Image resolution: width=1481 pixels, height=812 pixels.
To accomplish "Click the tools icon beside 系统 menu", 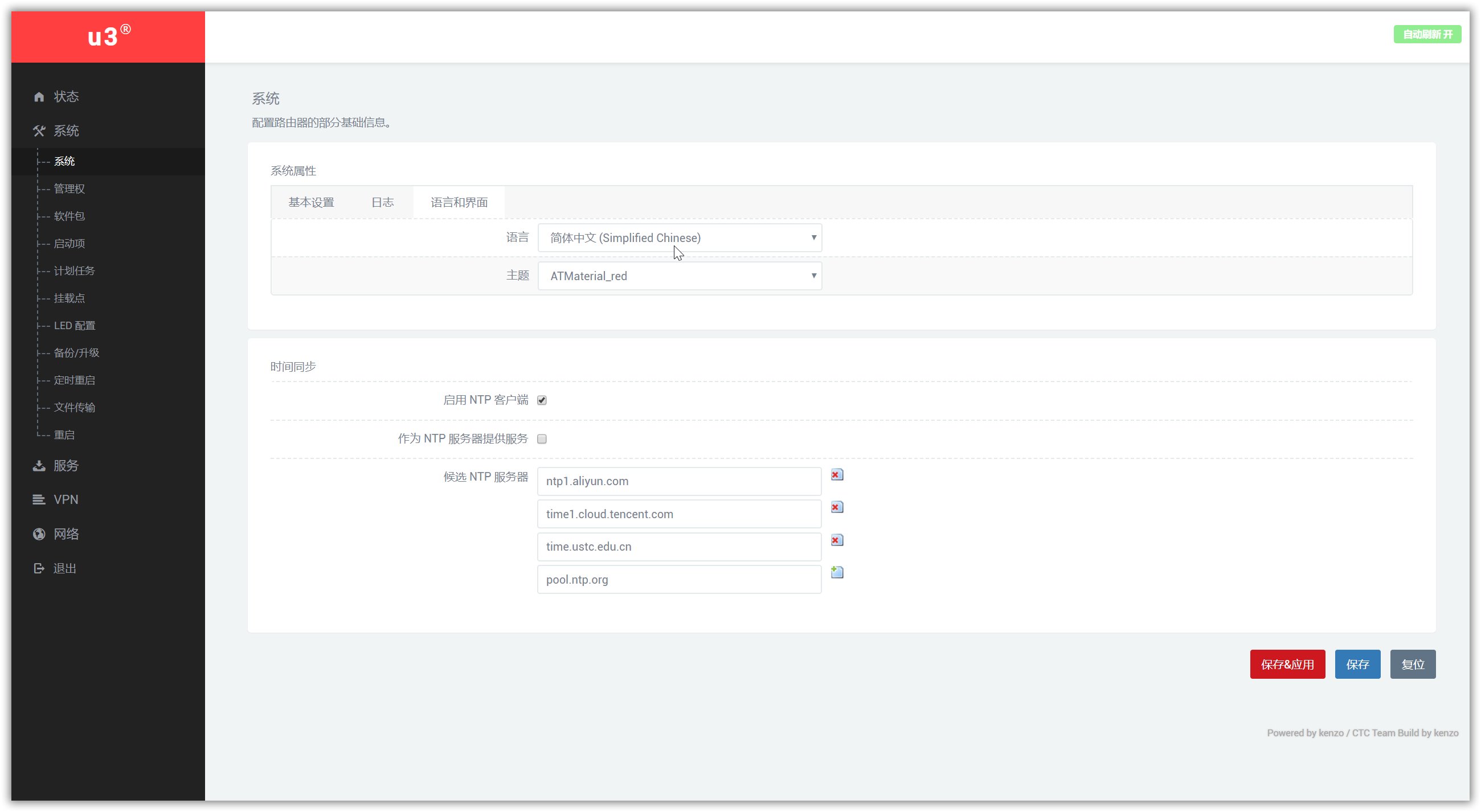I will (39, 131).
